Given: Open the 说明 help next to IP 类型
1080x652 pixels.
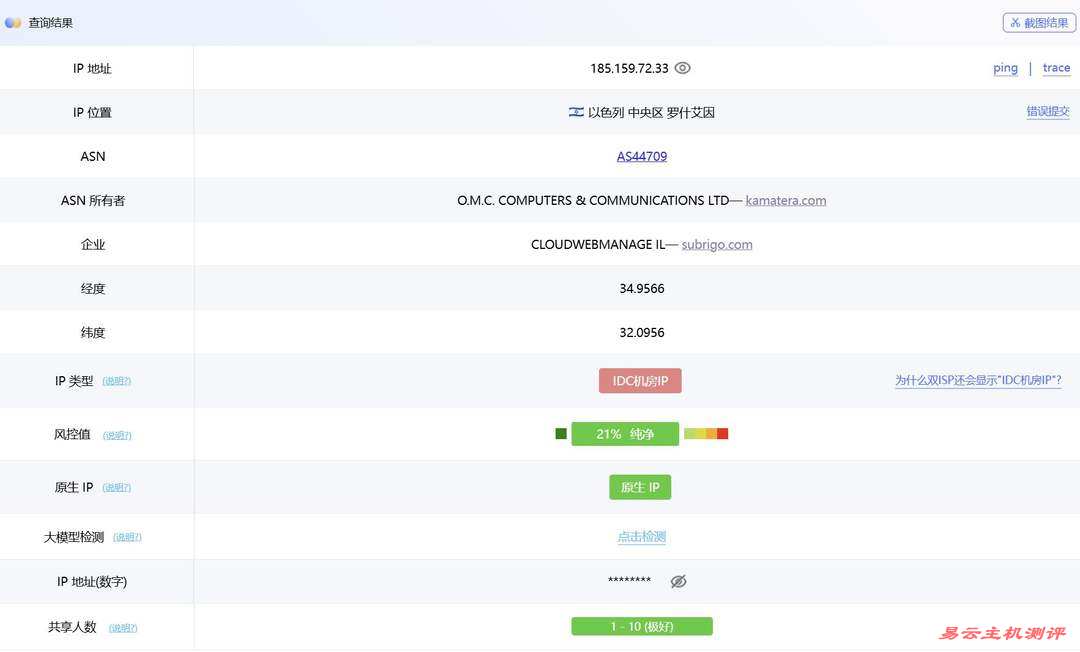Looking at the screenshot, I should [117, 382].
